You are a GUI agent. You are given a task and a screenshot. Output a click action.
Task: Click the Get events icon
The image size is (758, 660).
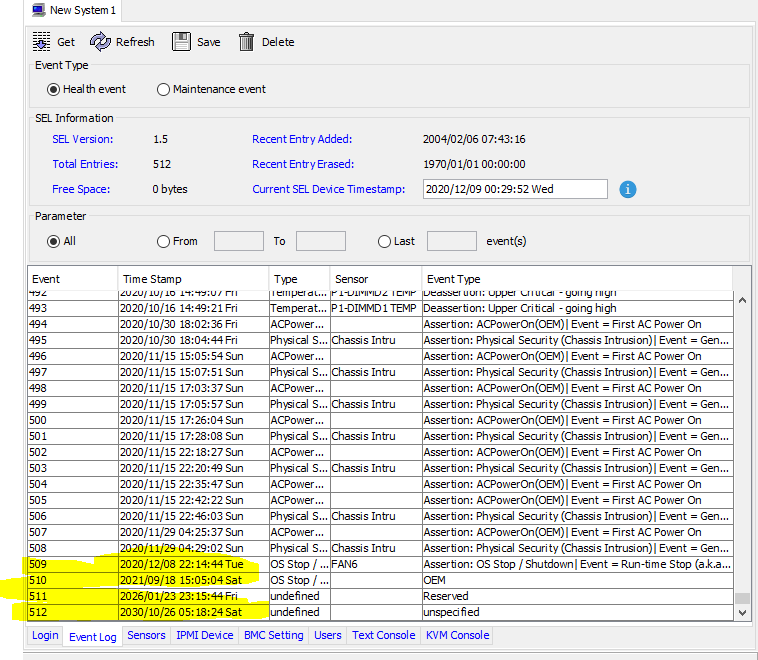click(x=41, y=42)
